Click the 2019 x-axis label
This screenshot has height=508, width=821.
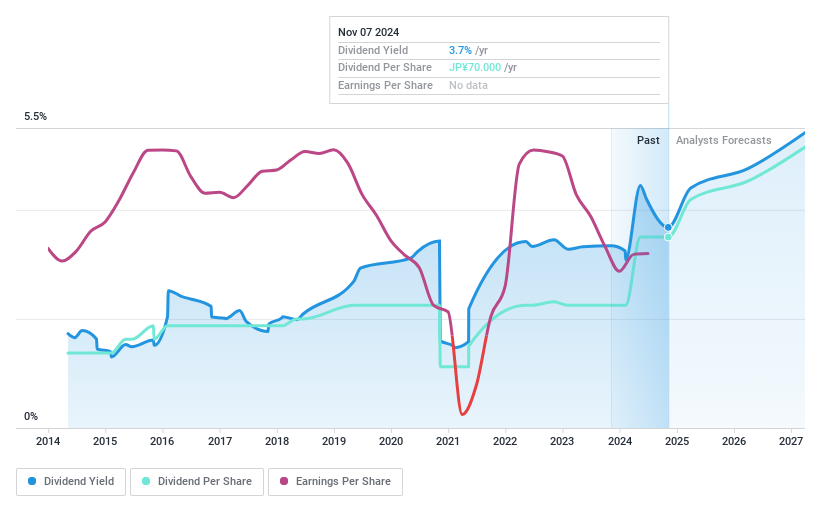pyautogui.click(x=334, y=441)
